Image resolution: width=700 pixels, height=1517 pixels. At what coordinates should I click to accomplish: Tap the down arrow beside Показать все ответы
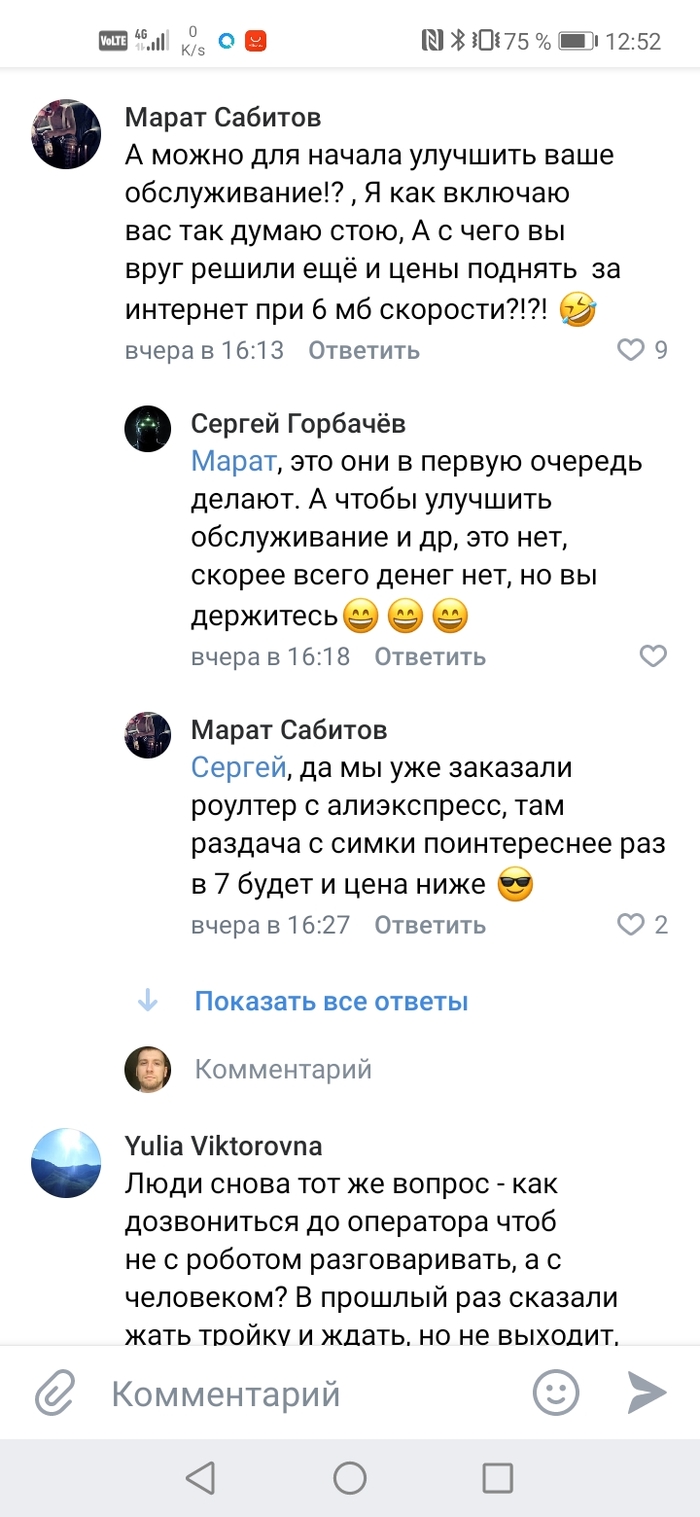(x=148, y=1001)
